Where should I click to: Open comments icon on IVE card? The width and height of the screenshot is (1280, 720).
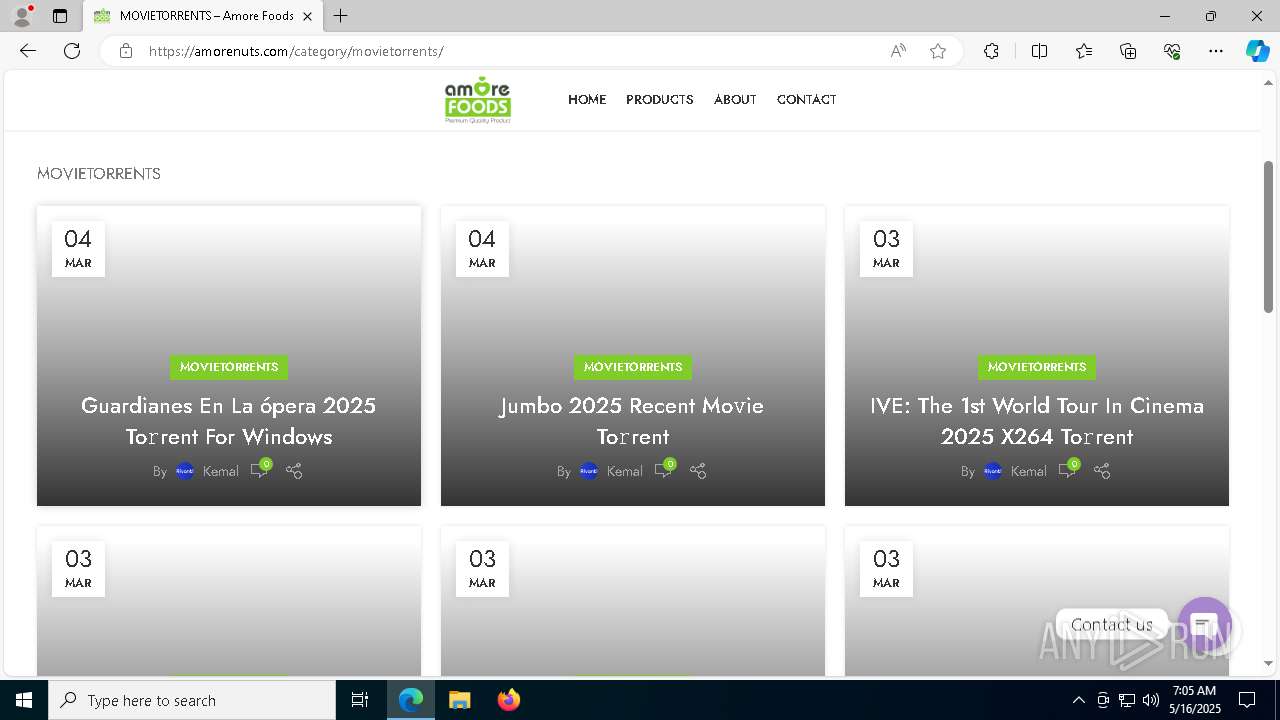coord(1068,469)
